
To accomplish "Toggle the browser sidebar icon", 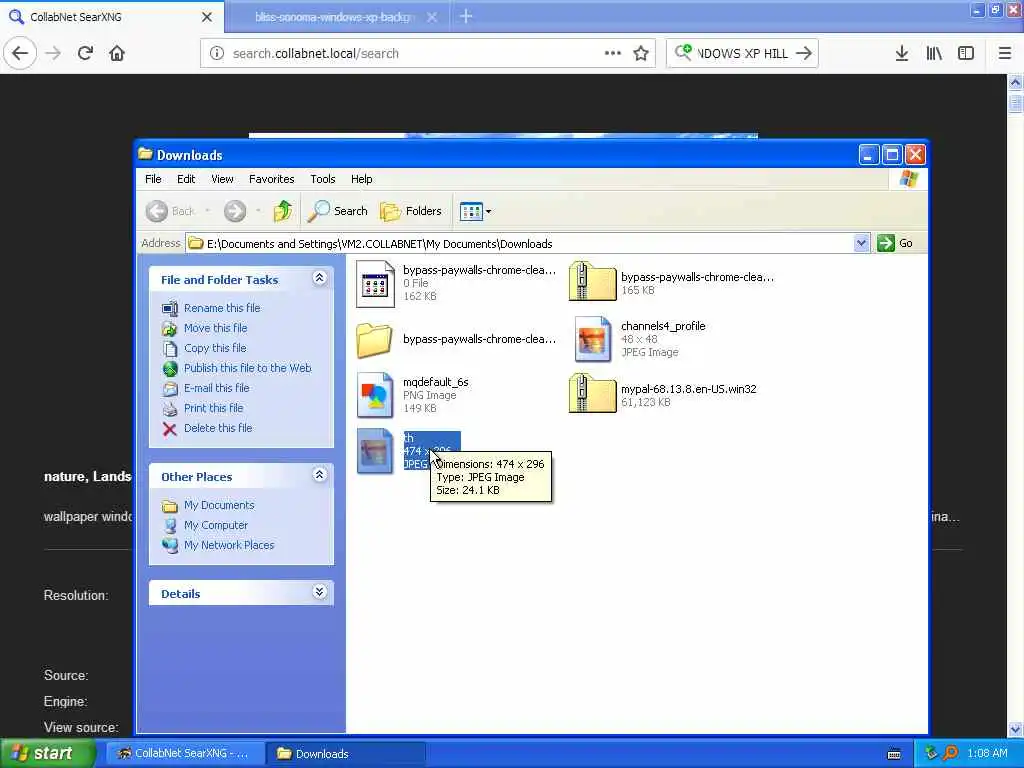I will [966, 54].
